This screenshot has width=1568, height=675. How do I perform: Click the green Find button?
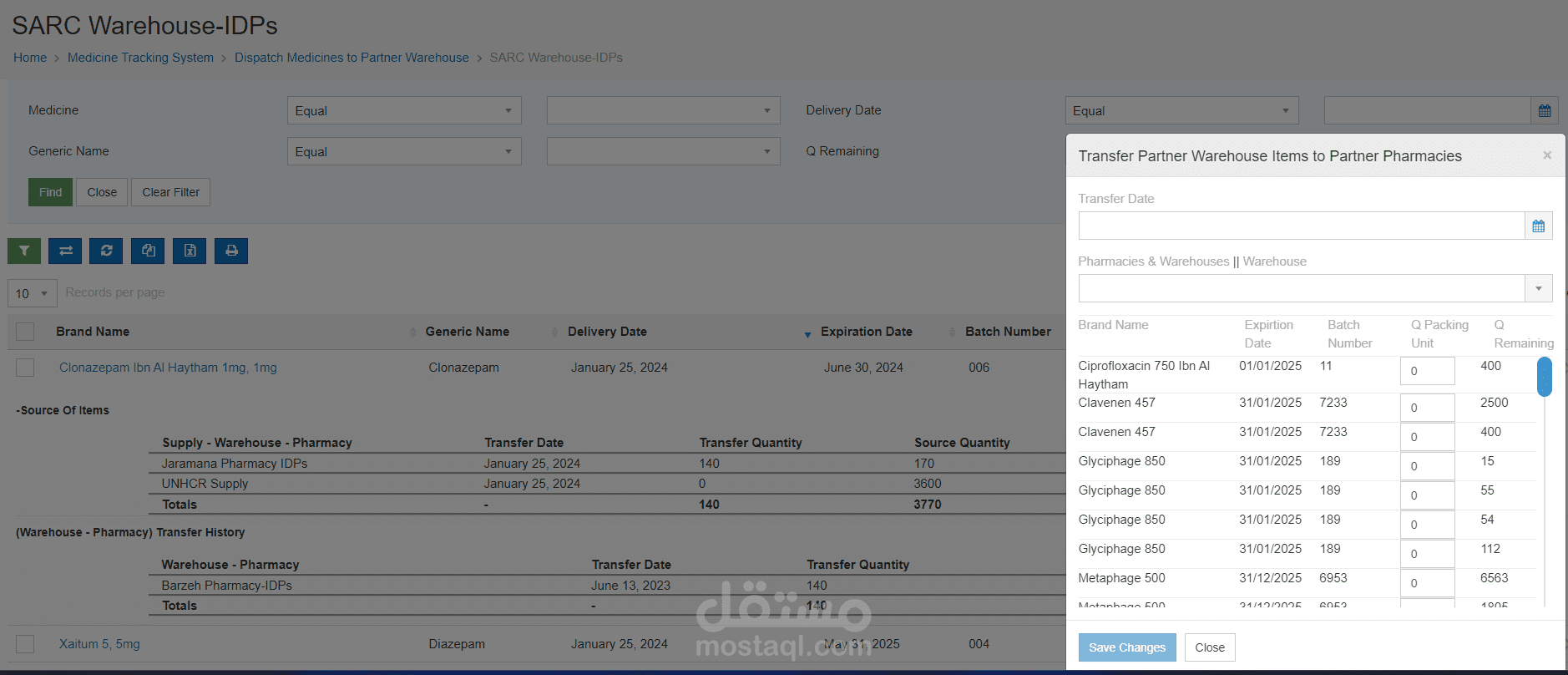50,192
